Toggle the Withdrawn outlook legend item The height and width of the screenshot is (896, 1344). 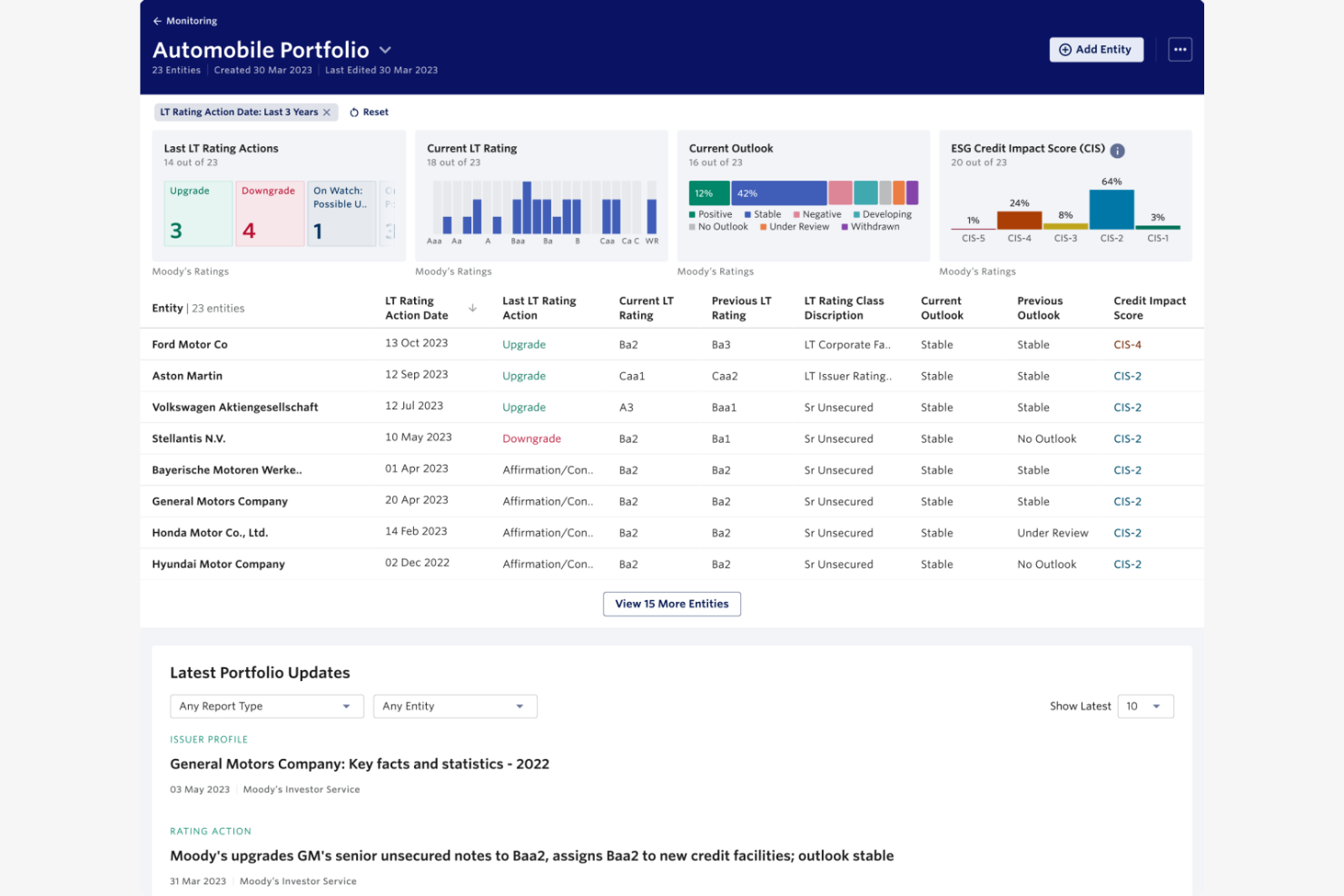tap(873, 226)
